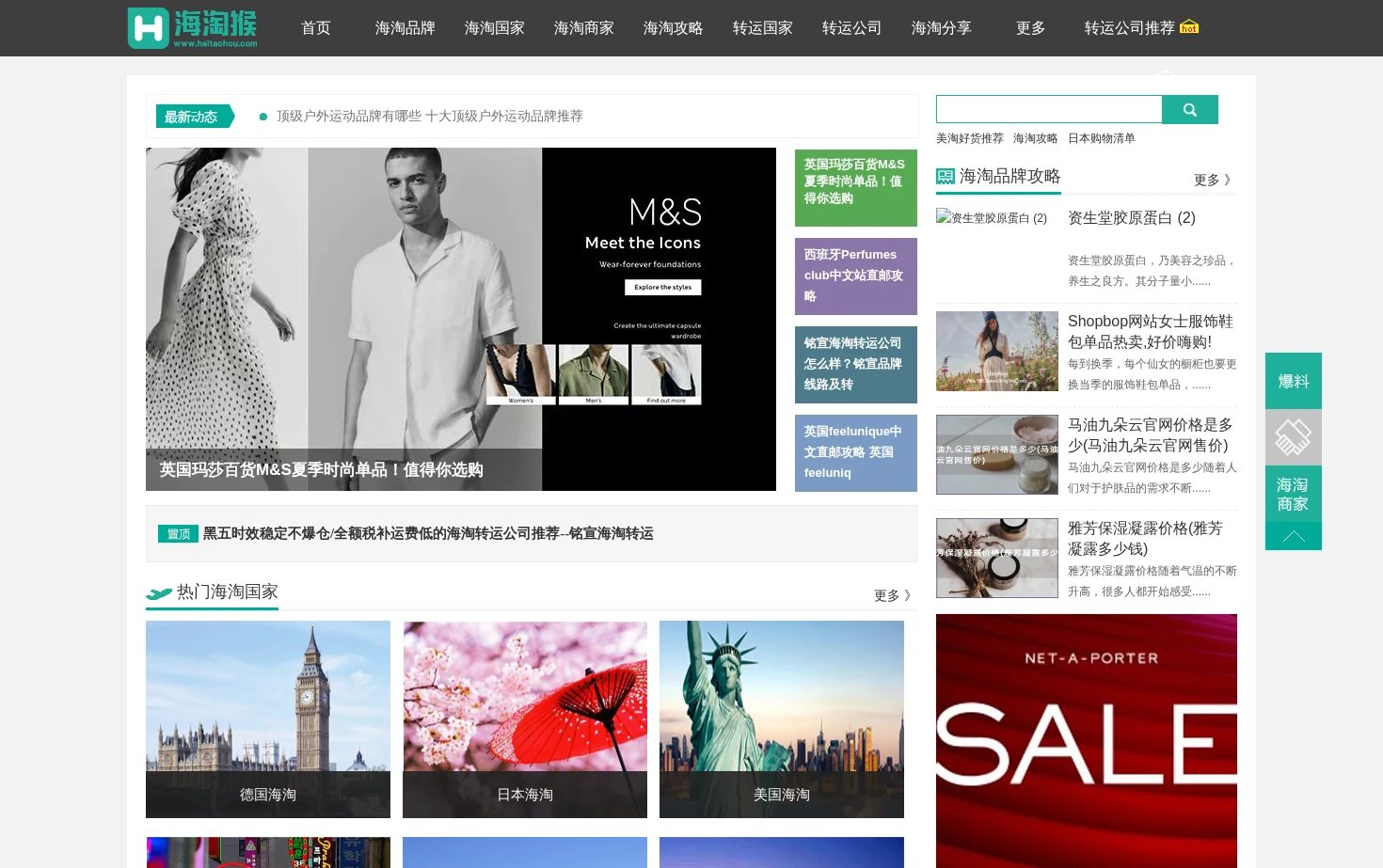
Task: Open the 海淘品牌 navigation item
Action: coord(405,28)
